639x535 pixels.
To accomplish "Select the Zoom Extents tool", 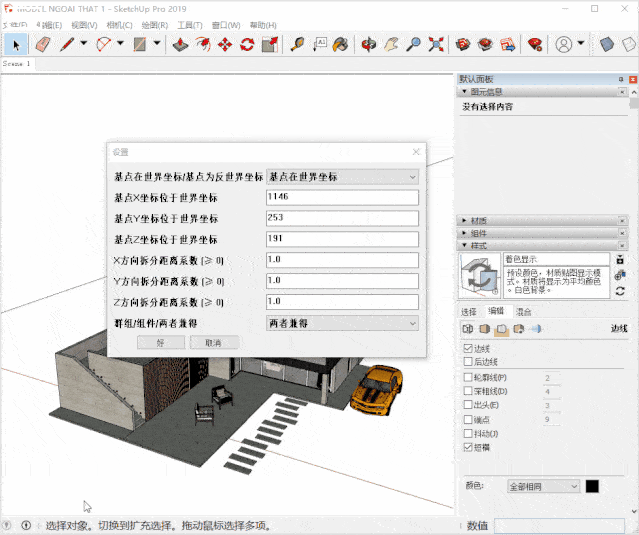I will tap(436, 44).
